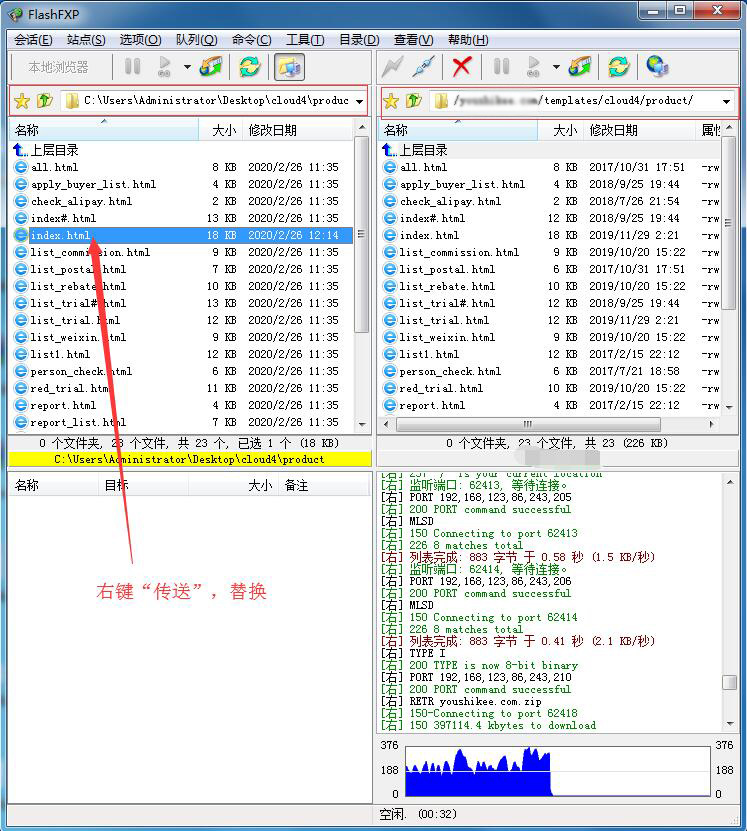Click the globe icon in remote toolbar

656,67
